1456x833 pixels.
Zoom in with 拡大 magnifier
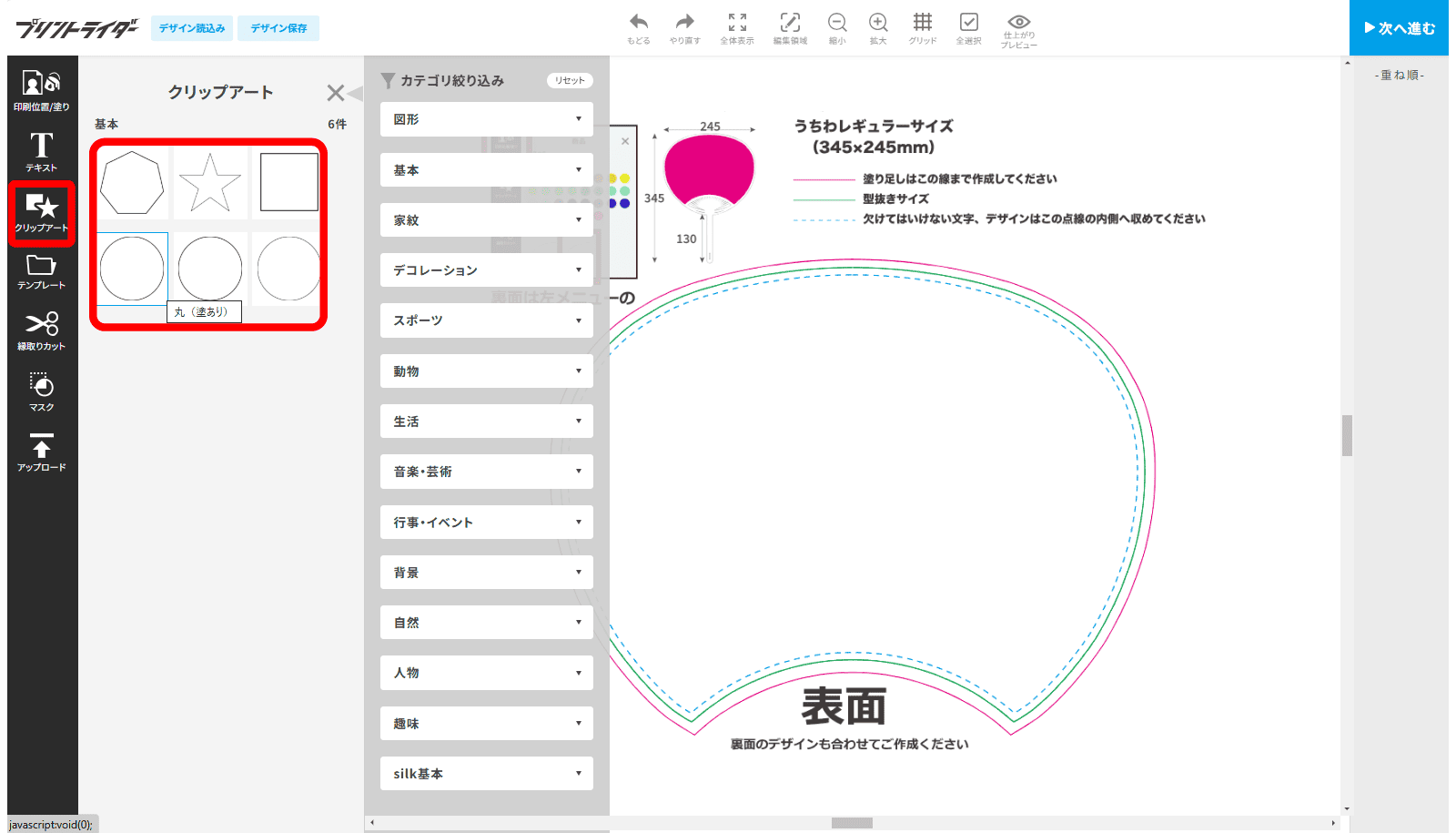pos(878,28)
